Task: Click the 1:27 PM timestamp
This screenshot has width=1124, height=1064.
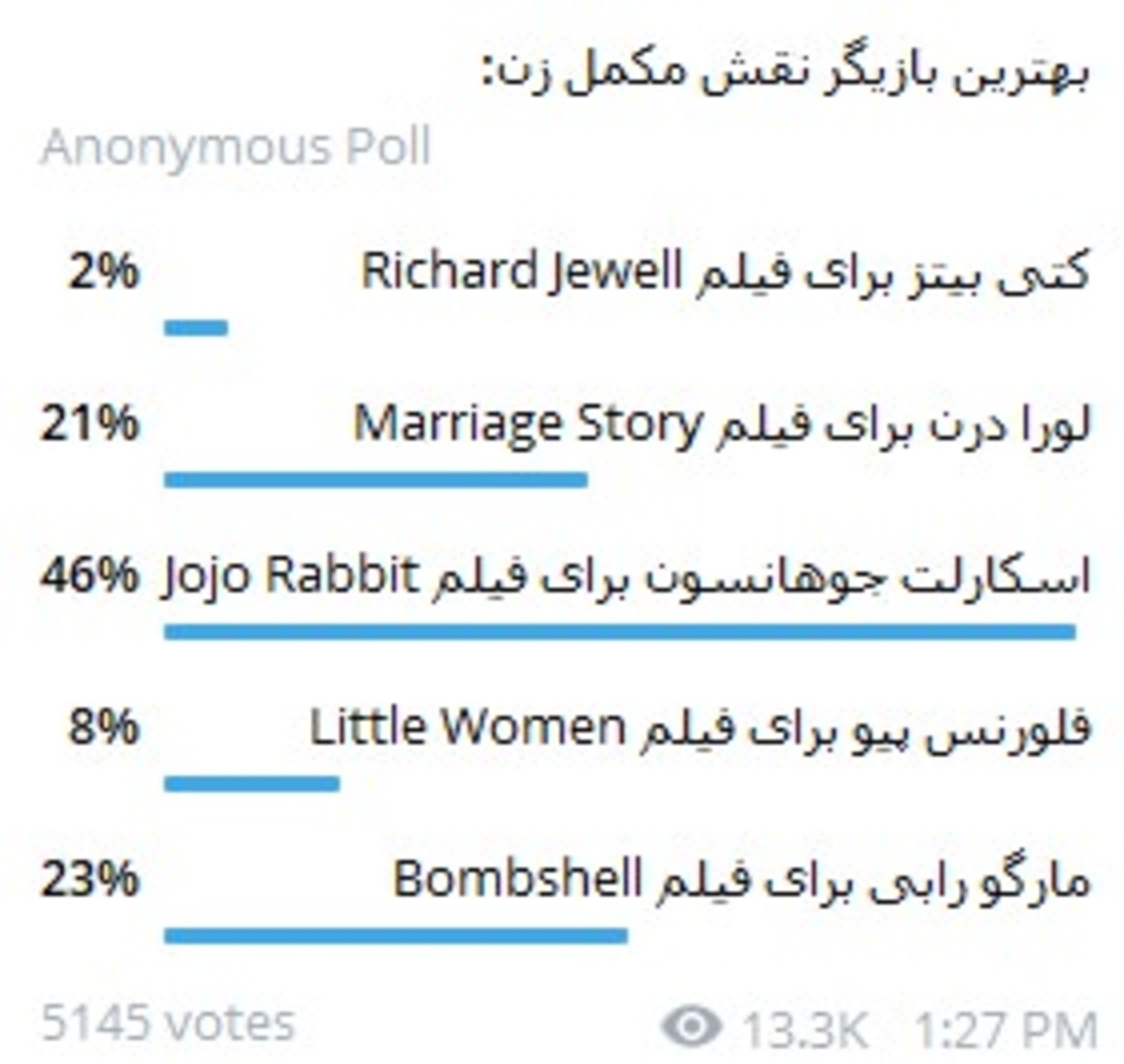Action: [x=1006, y=1028]
